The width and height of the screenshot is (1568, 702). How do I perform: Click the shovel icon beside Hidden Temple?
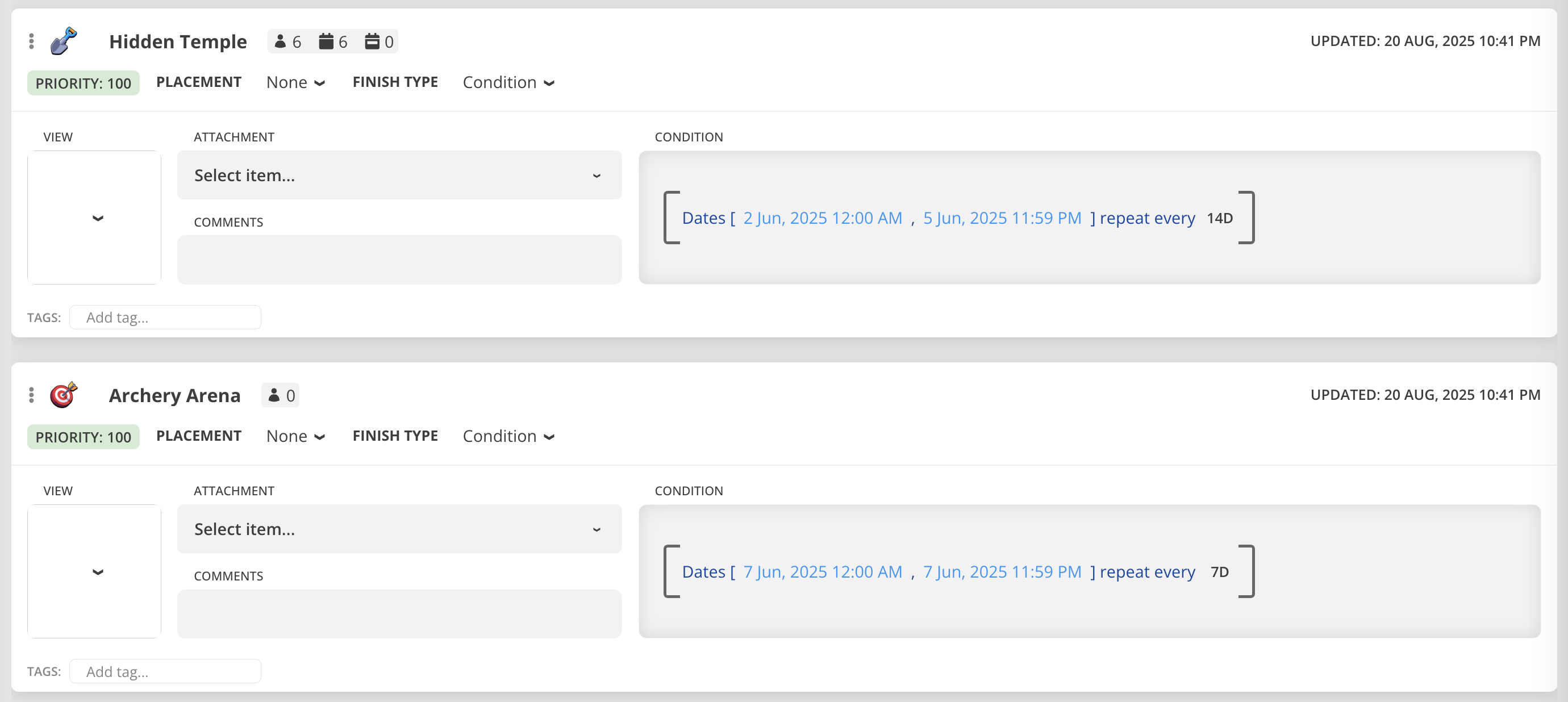tap(63, 41)
